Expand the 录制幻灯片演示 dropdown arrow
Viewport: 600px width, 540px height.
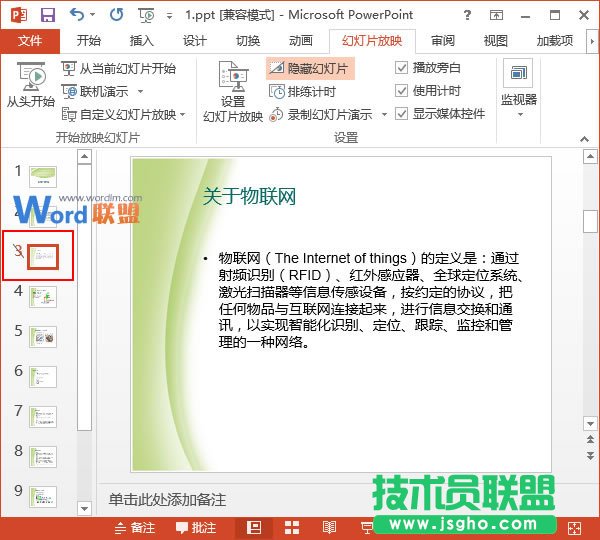[383, 115]
